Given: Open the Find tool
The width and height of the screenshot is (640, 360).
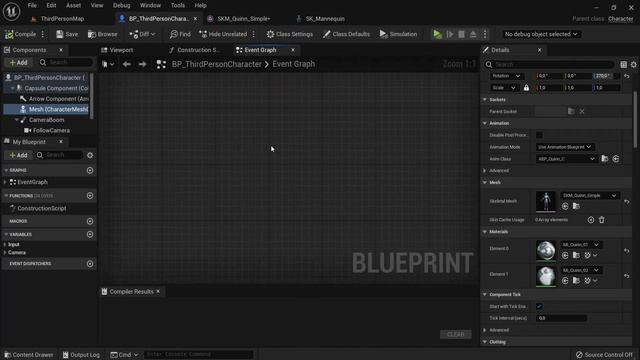Looking at the screenshot, I should 180,34.
